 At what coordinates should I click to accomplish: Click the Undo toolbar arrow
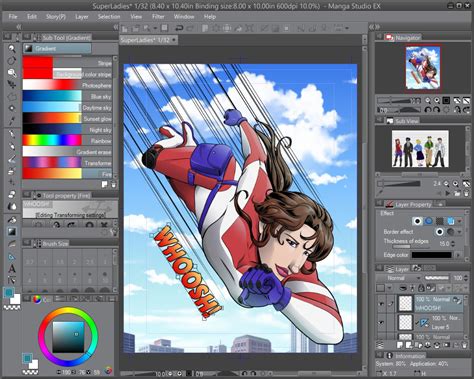click(179, 28)
